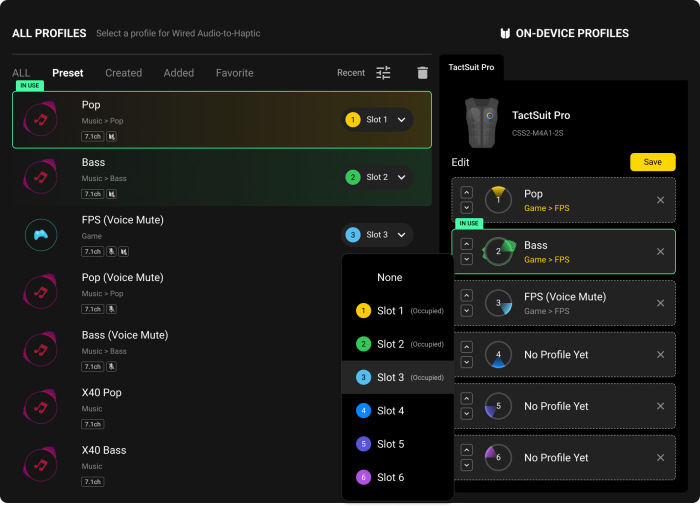Click the slot 3 dial icon
Viewport: 700px width, 506px height.
pyautogui.click(x=498, y=303)
